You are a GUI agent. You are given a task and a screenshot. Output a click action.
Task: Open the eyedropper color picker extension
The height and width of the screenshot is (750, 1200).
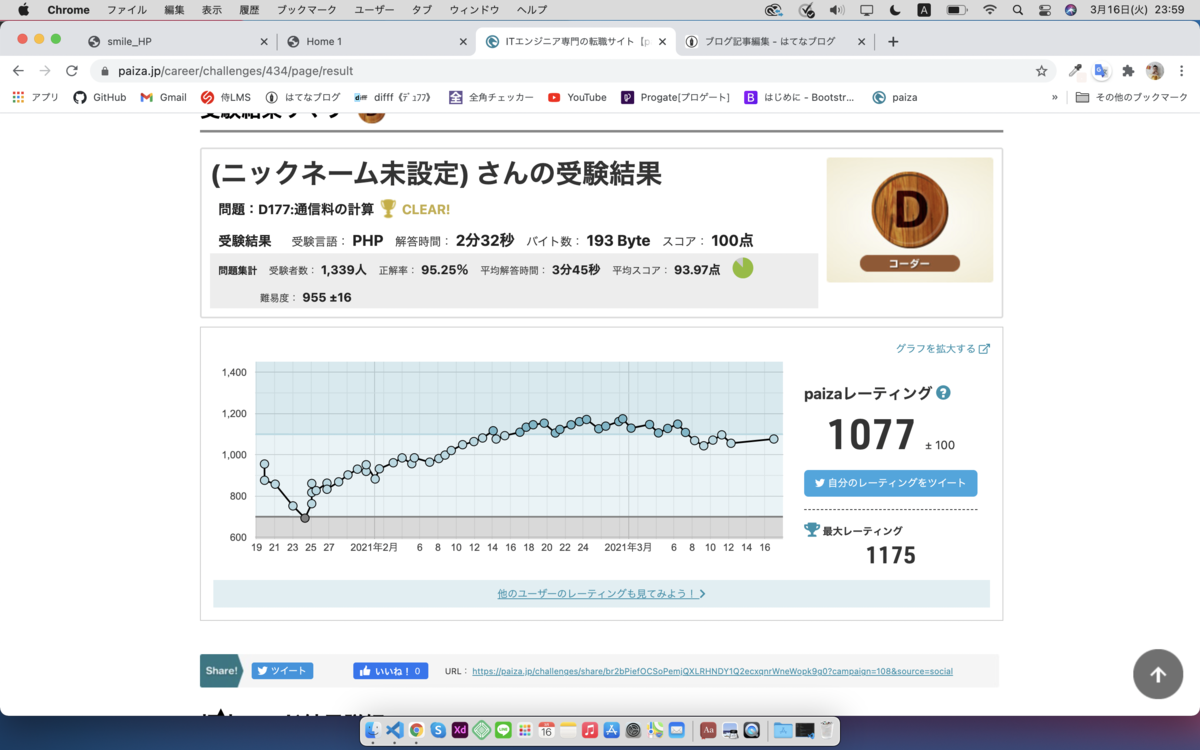tap(1075, 71)
